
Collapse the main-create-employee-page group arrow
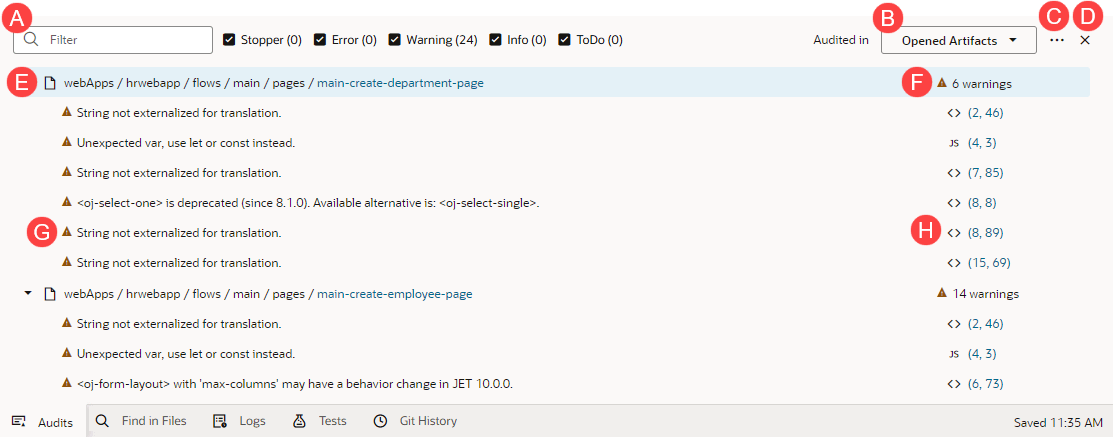point(28,292)
